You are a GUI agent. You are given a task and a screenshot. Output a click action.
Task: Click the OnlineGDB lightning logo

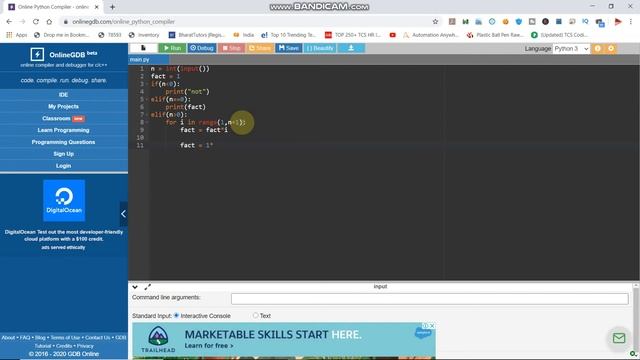[x=37, y=54]
